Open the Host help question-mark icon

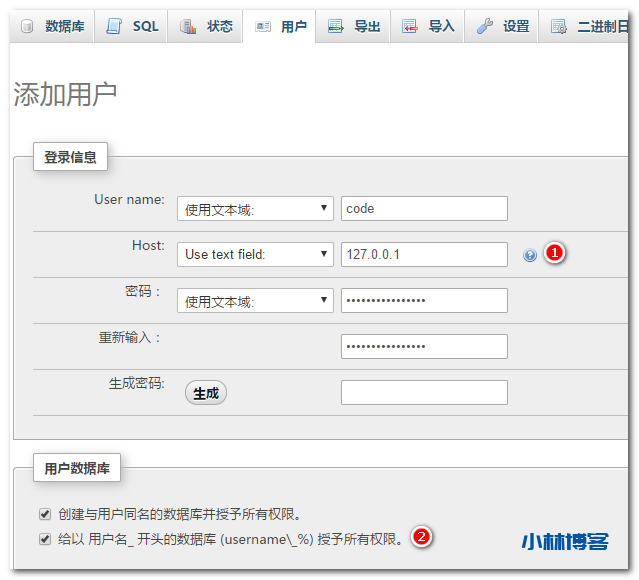529,255
